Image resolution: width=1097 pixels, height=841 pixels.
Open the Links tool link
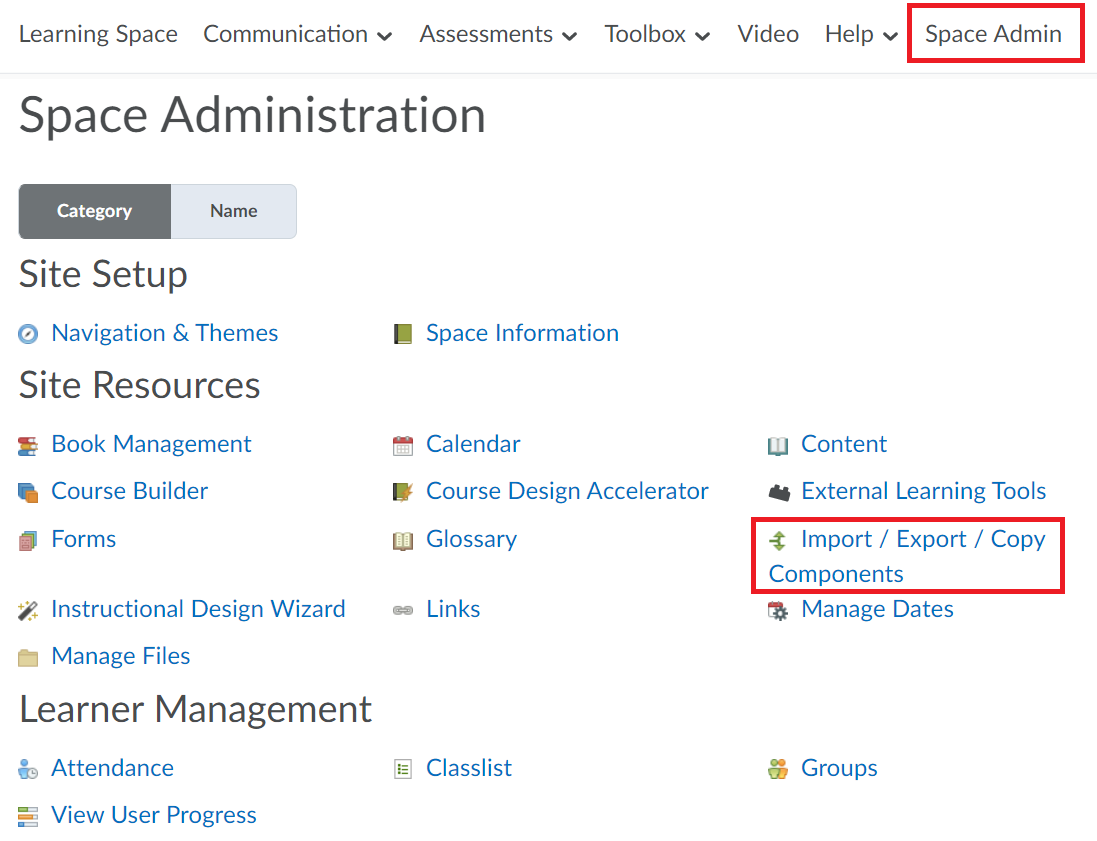pyautogui.click(x=453, y=609)
